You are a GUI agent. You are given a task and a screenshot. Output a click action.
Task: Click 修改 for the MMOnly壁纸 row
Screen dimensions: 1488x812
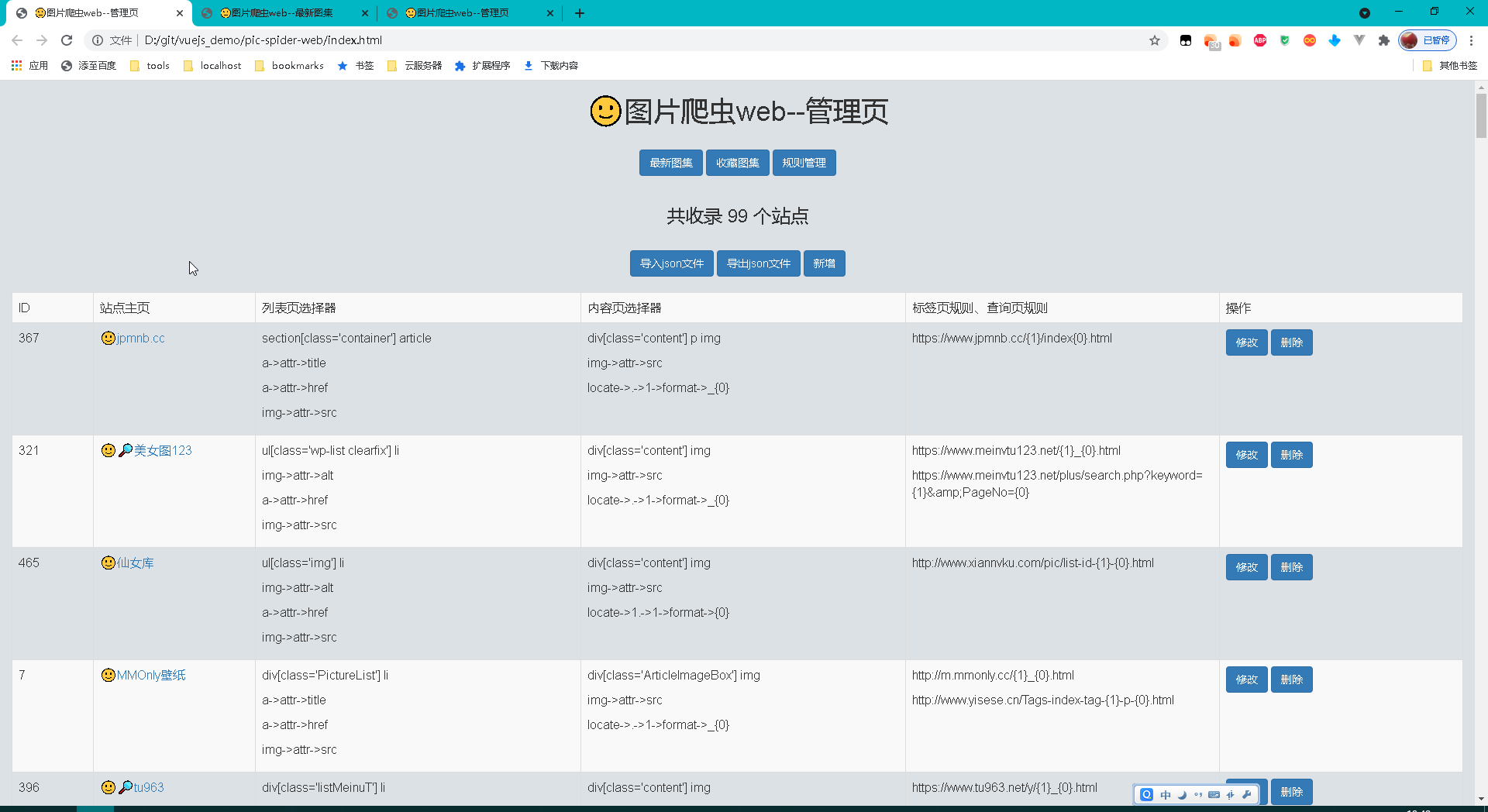(1247, 680)
